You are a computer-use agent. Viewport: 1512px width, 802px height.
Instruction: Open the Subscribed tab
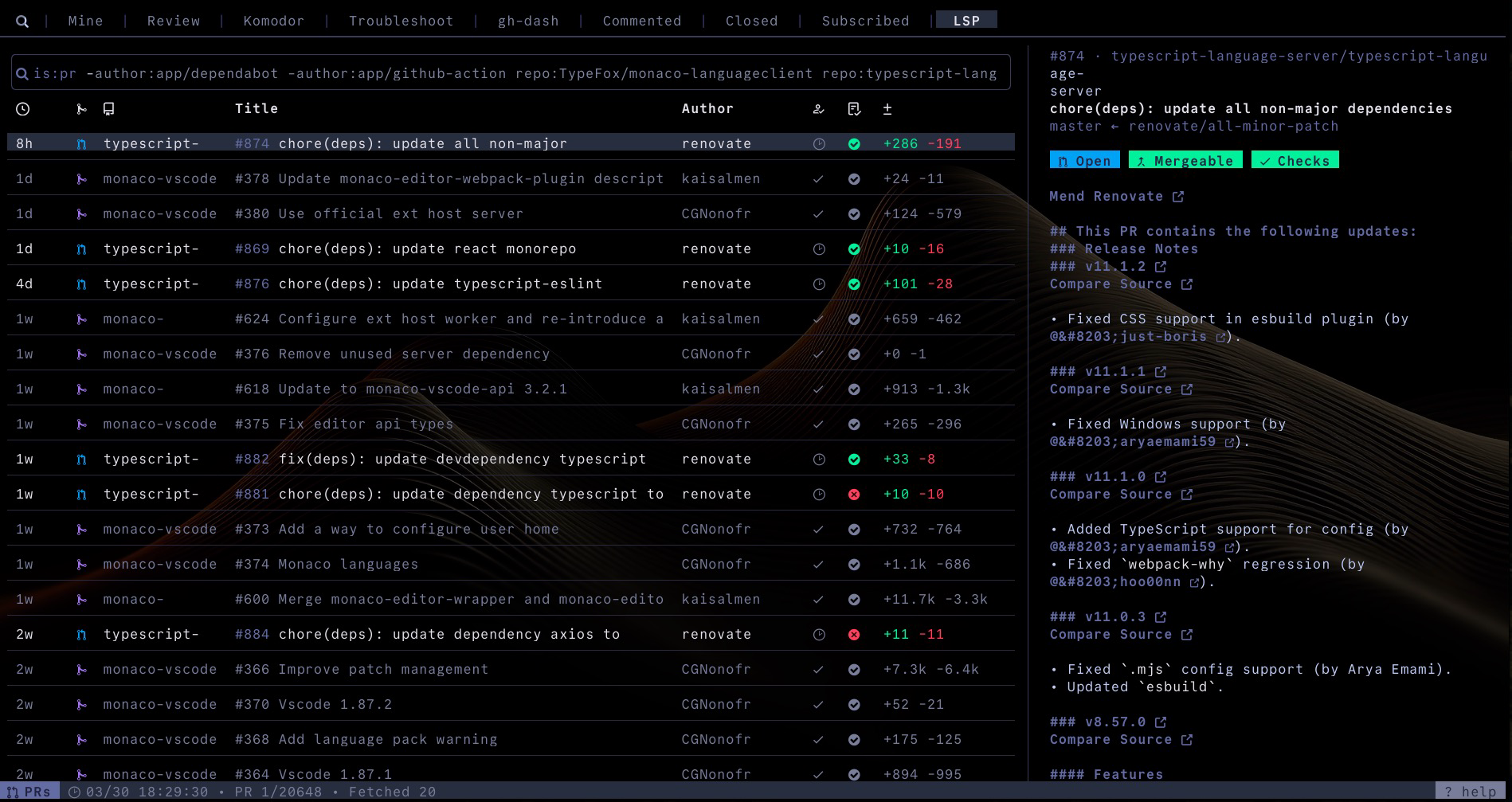(866, 21)
